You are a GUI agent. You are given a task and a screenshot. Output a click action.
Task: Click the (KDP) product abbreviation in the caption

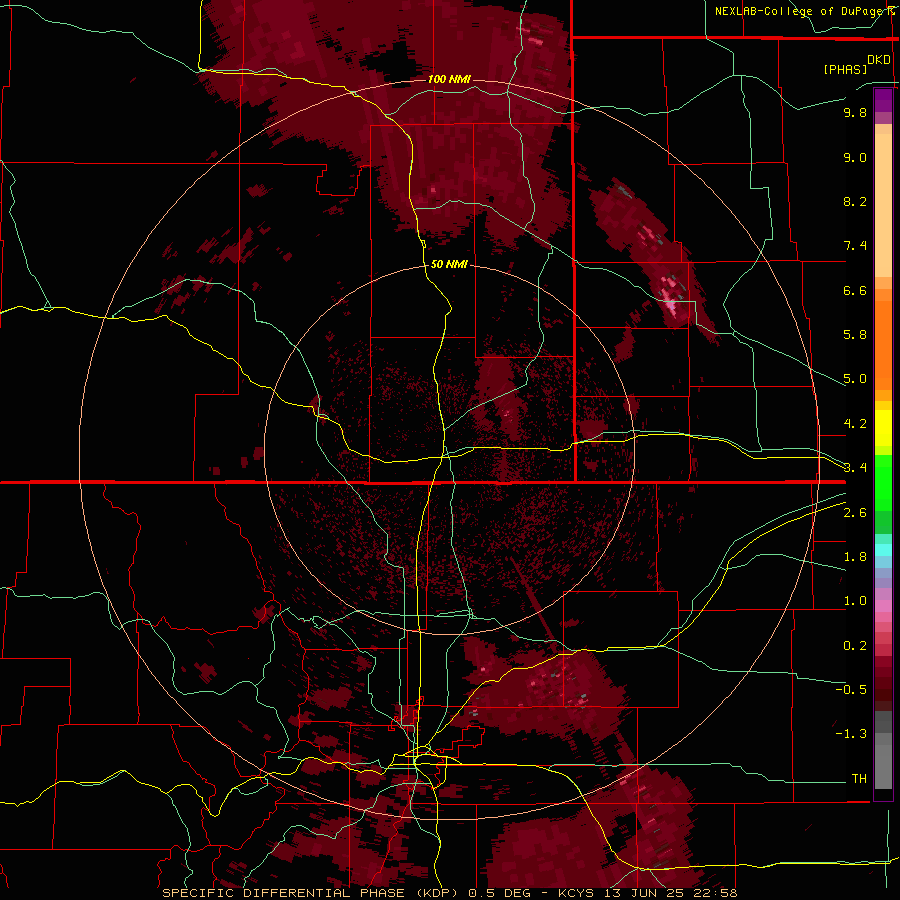437,893
